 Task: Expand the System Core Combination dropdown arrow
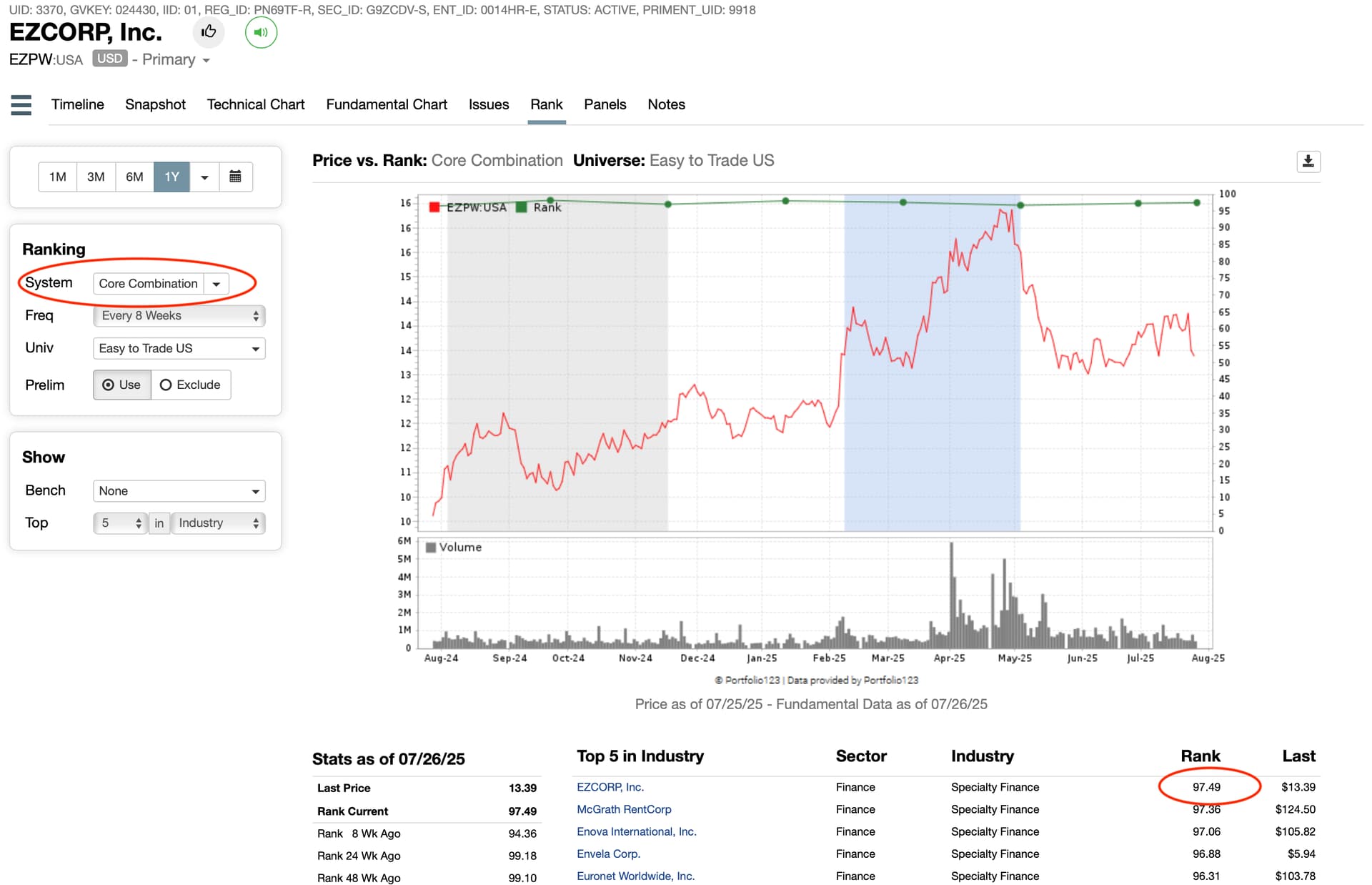coord(216,284)
